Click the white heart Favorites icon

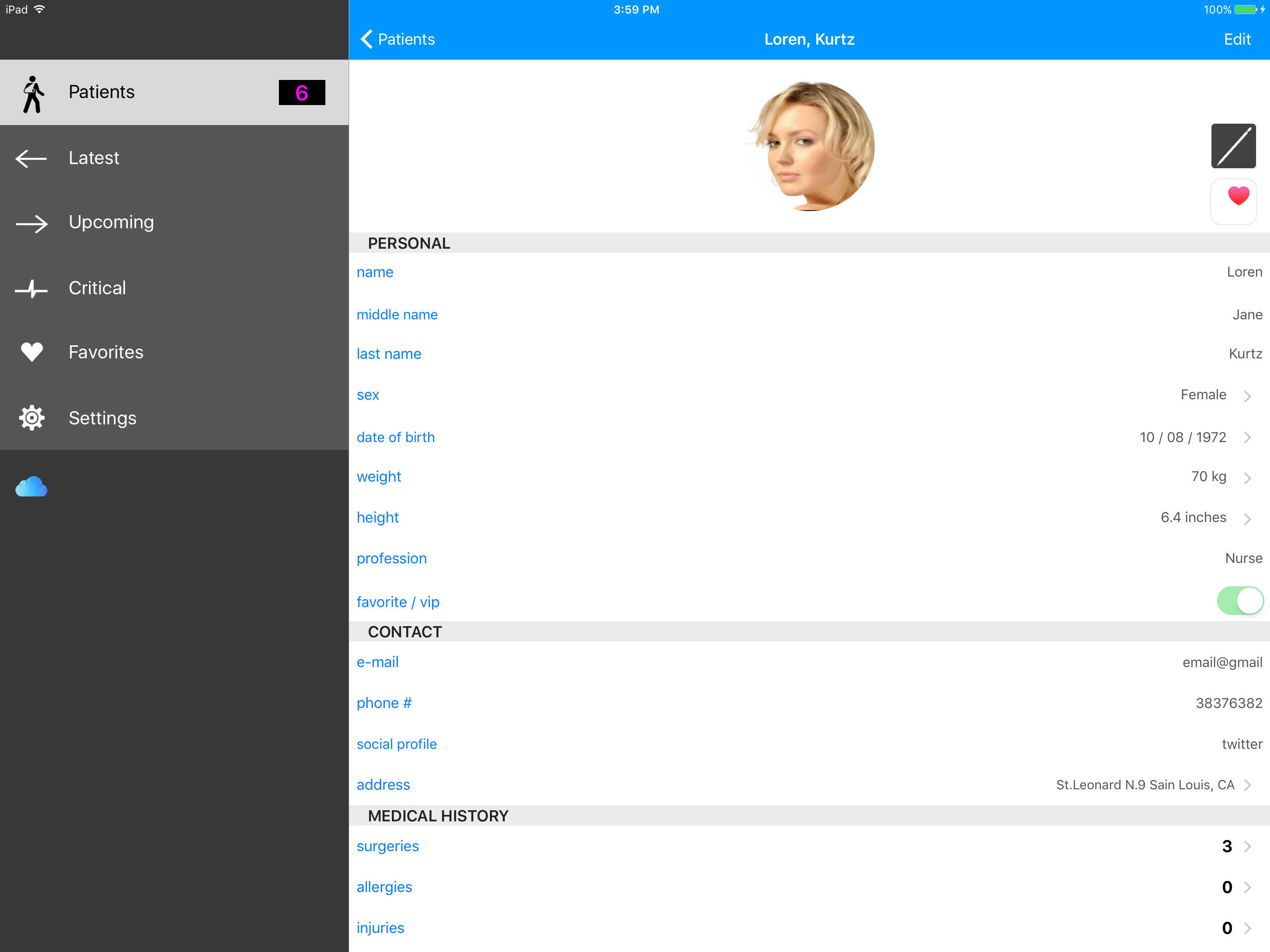coord(32,352)
